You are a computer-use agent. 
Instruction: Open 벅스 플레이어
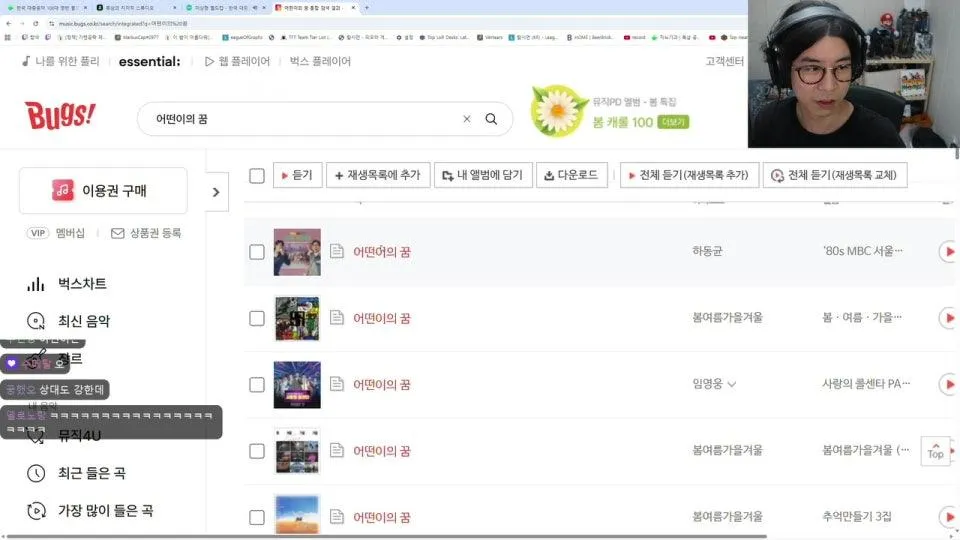(320, 61)
